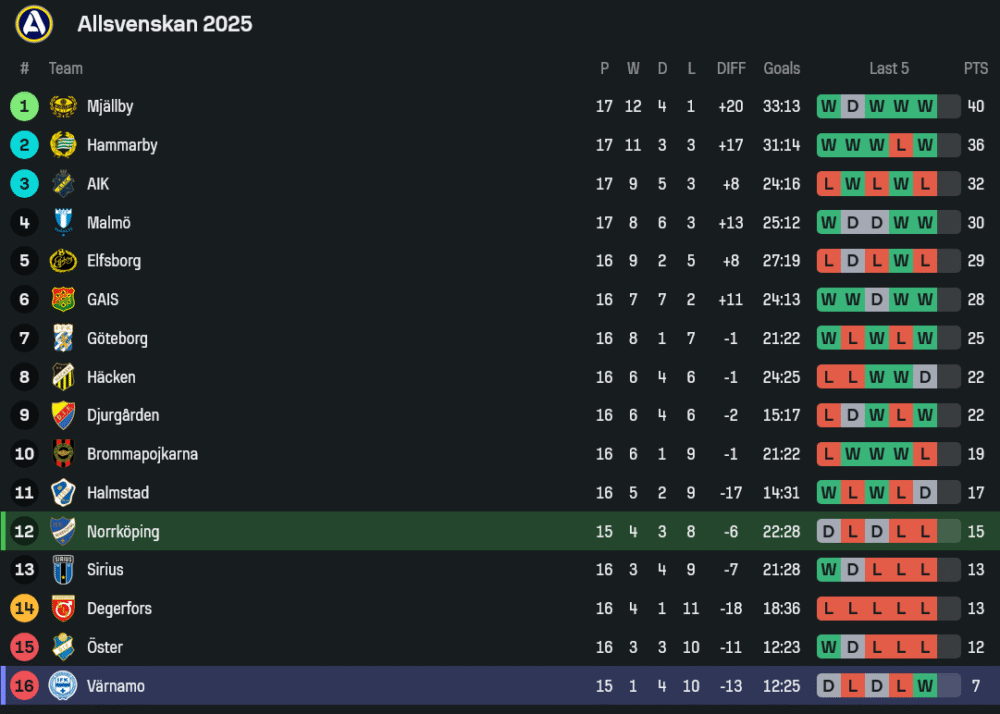The height and width of the screenshot is (714, 1000).
Task: Click Öster's red position 15 badge
Action: tap(24, 647)
